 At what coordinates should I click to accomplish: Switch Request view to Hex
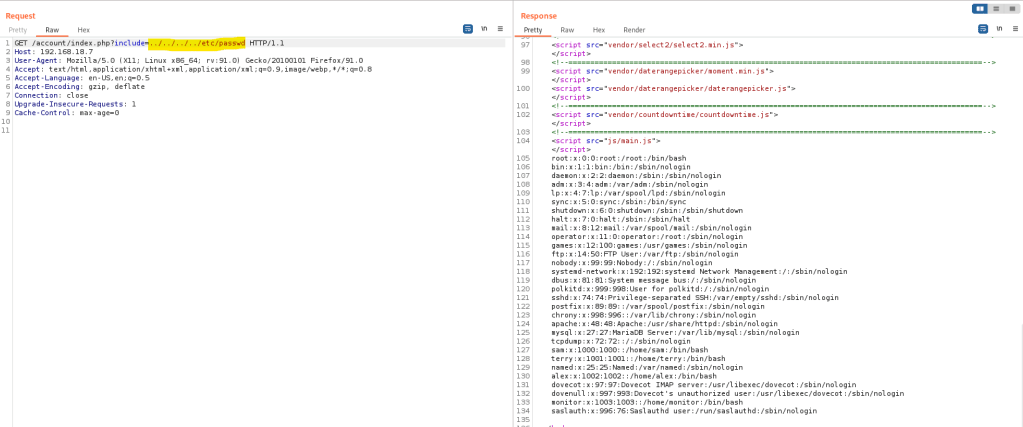(83, 30)
